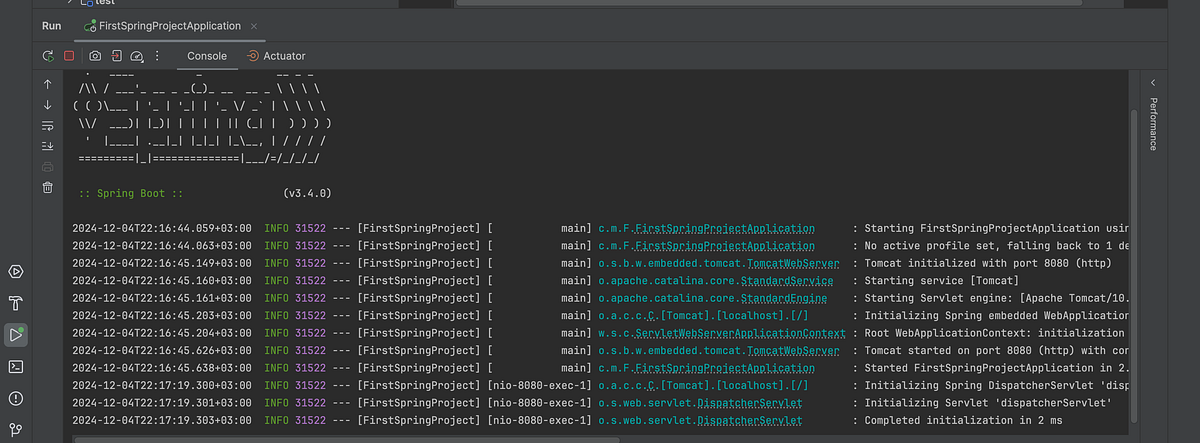
Task: Open the Services tool window hexagon icon
Action: click(x=15, y=272)
